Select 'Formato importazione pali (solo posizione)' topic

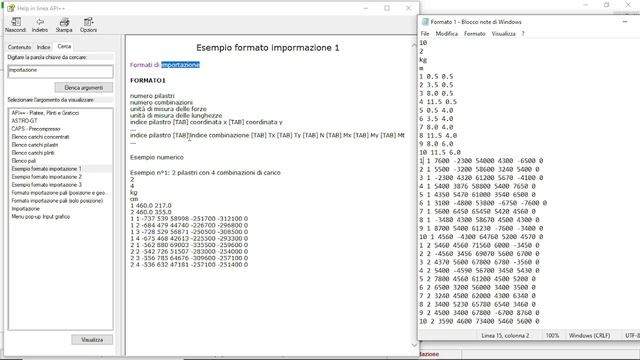click(x=57, y=201)
